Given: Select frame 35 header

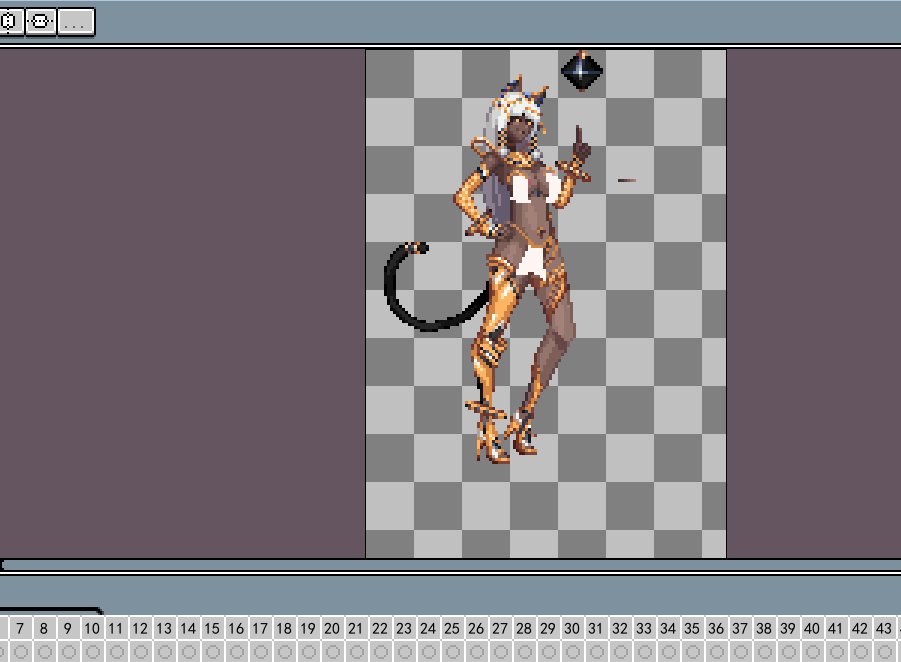Looking at the screenshot, I should coord(692,628).
